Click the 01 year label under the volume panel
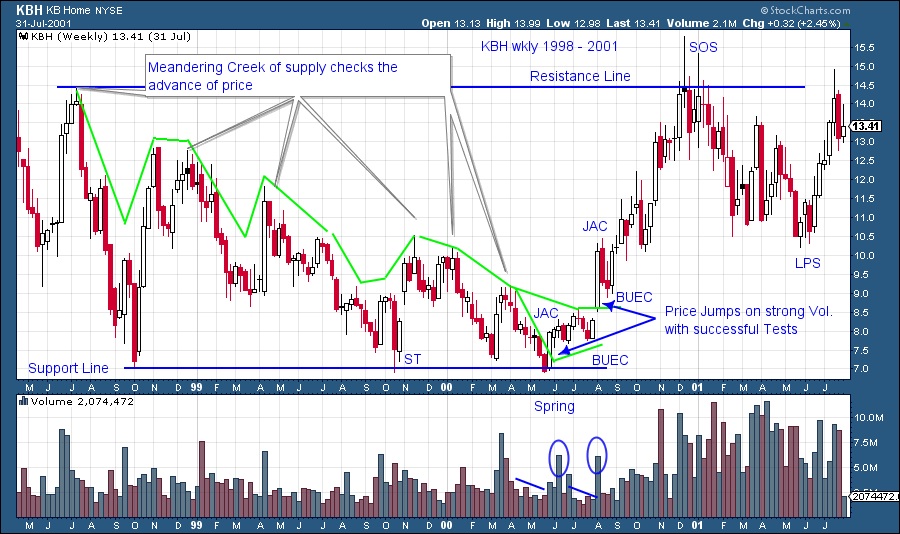Screen dimensions: 900x534 click(x=697, y=525)
